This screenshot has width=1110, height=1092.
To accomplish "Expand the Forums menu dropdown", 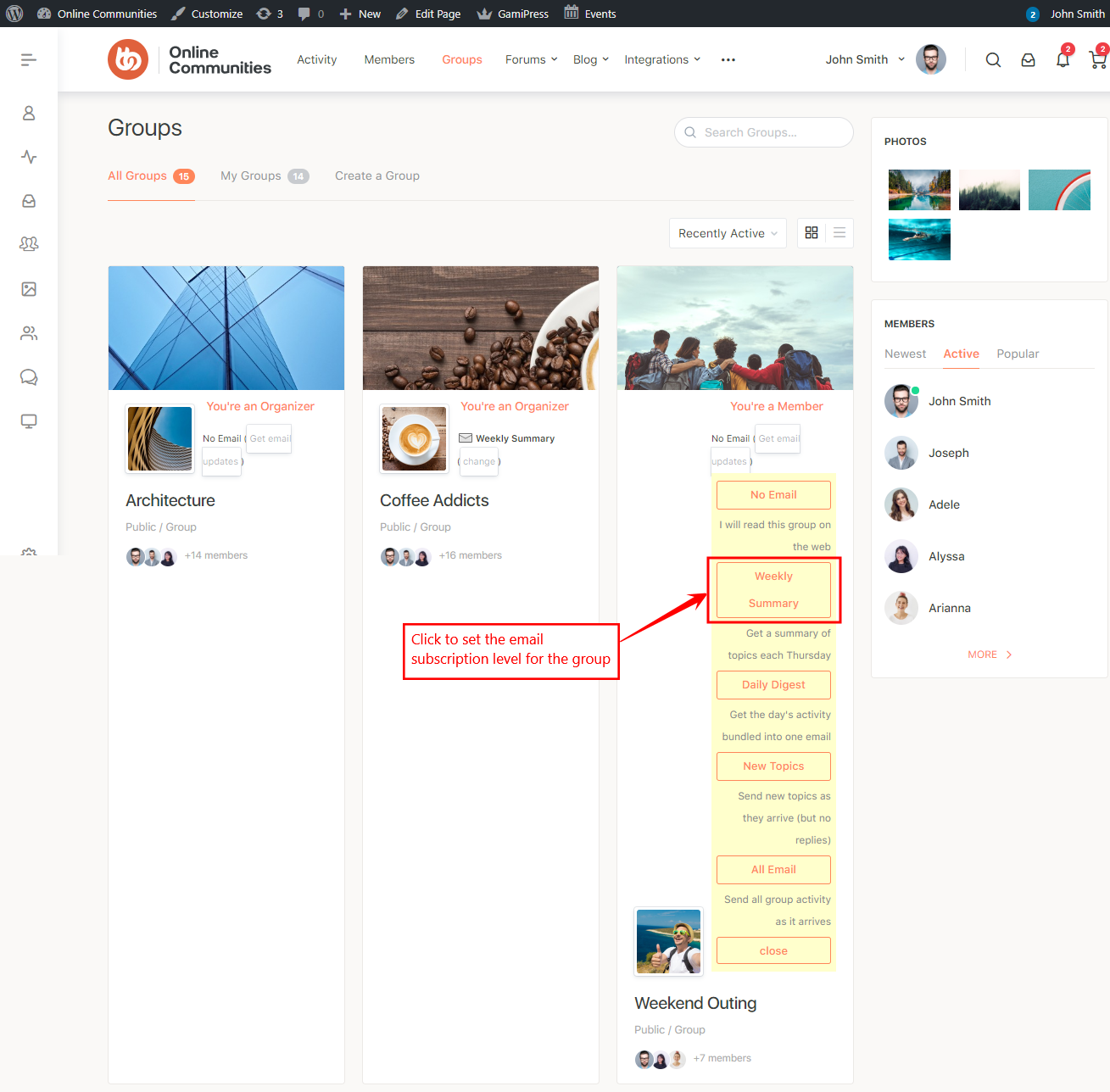I will (x=531, y=59).
